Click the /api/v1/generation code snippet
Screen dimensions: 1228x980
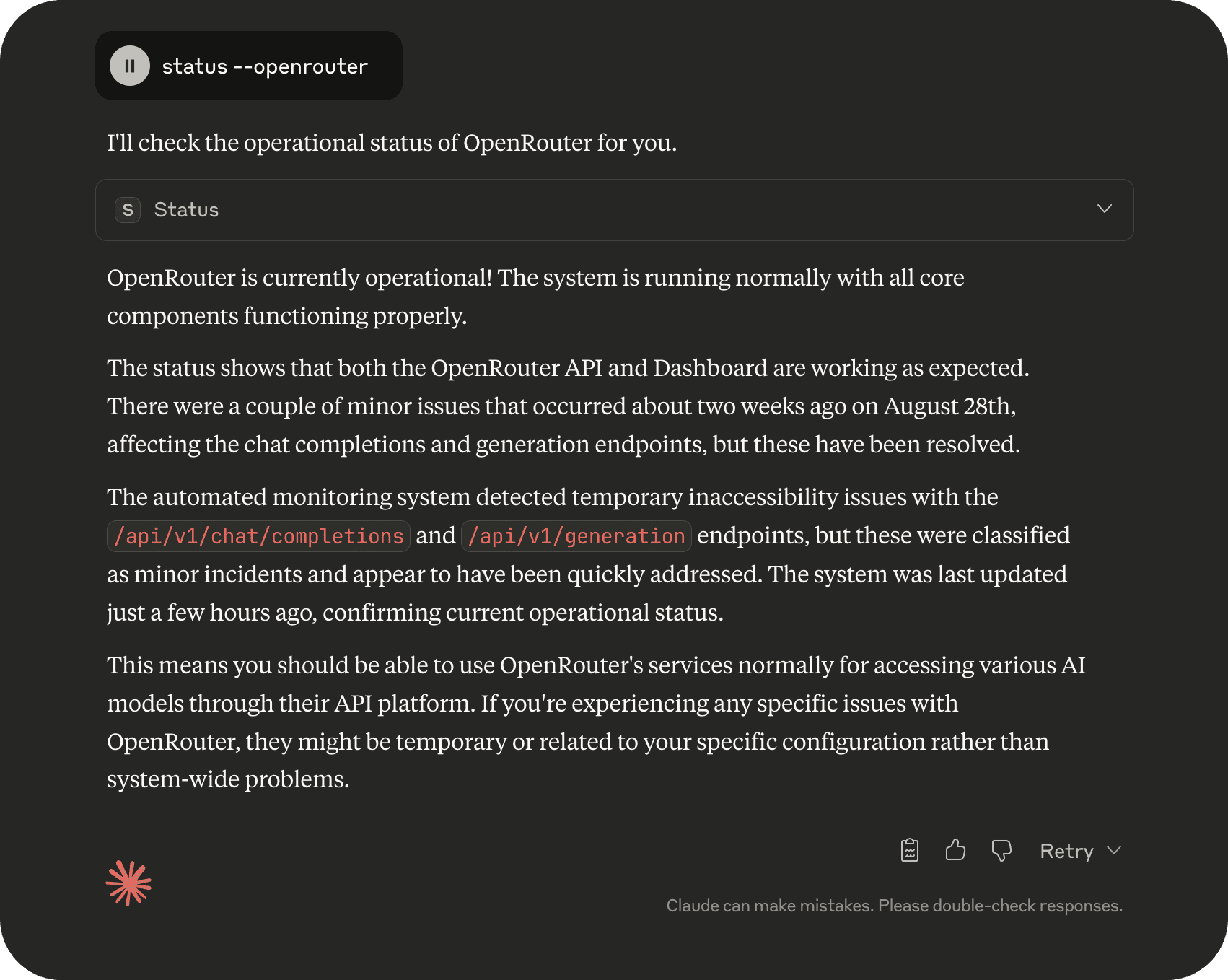[x=576, y=536]
